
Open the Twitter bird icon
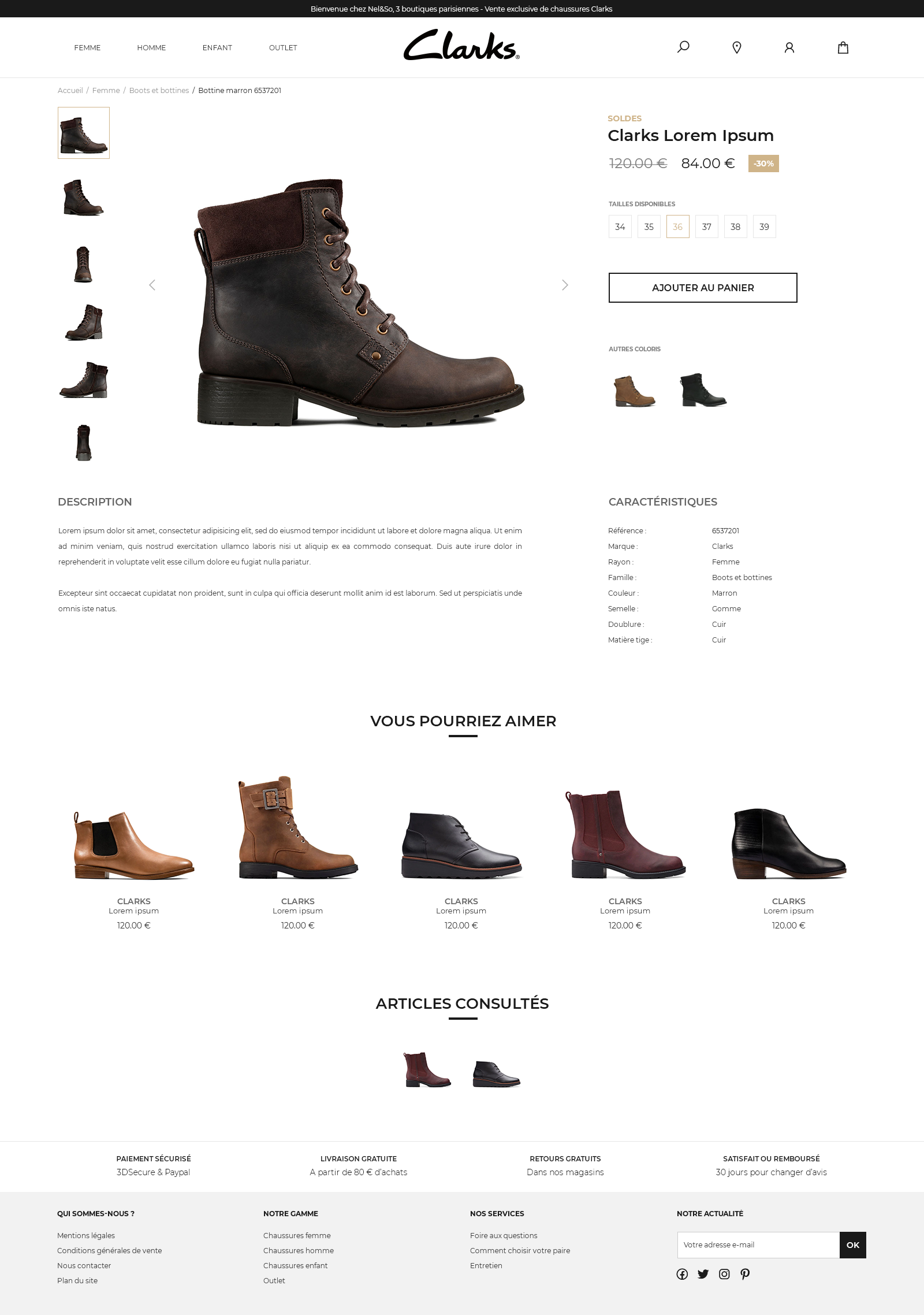pos(703,1274)
